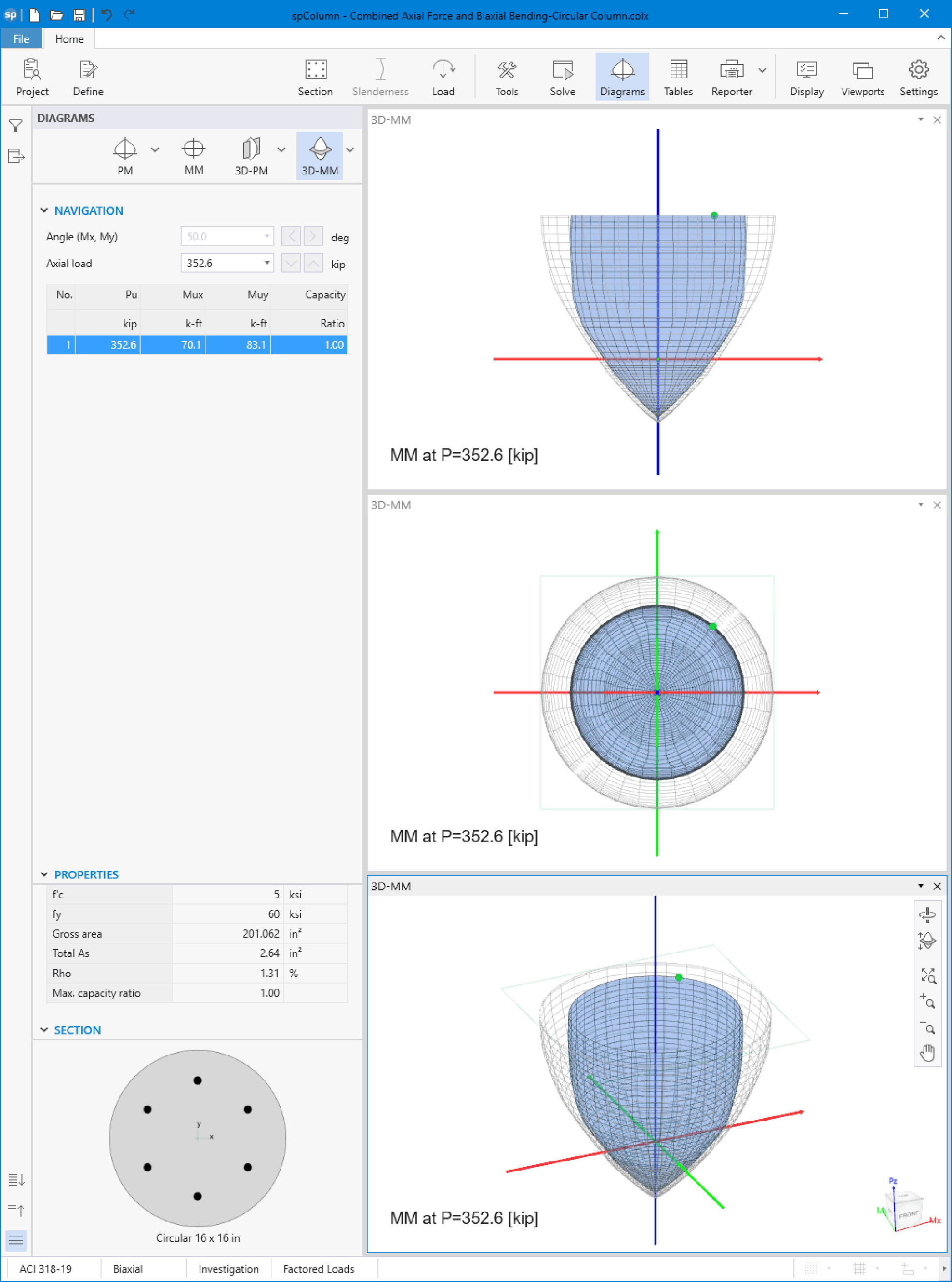The height and width of the screenshot is (1282, 952).
Task: Open the File menu tab
Action: tap(21, 39)
